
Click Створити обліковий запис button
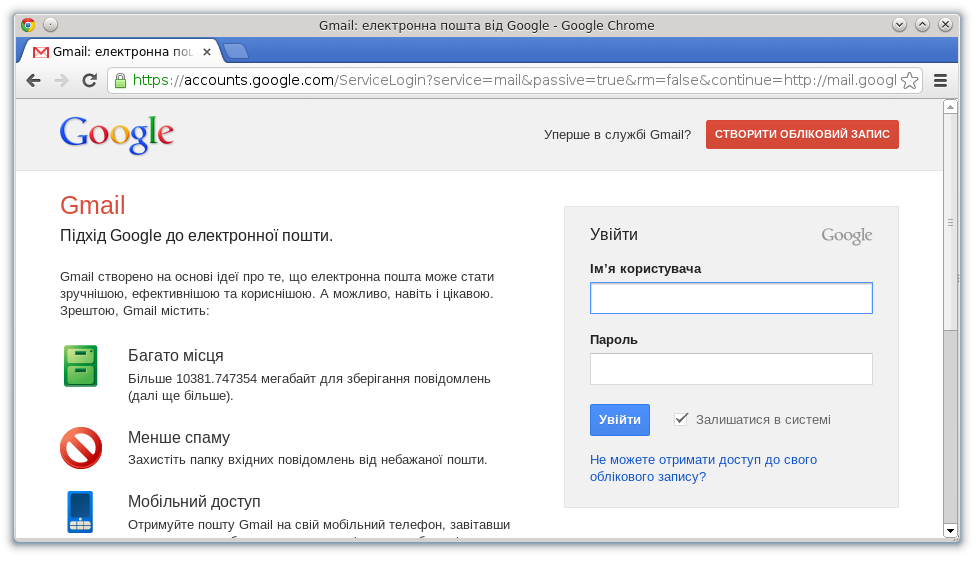[802, 134]
